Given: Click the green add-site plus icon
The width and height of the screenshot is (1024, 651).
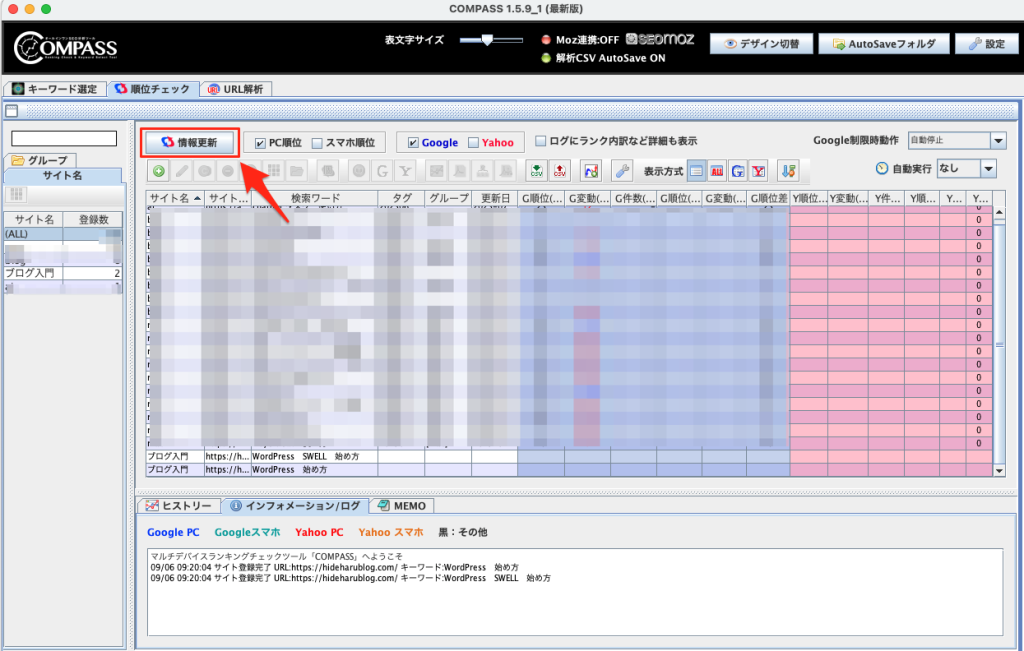Looking at the screenshot, I should 161,171.
